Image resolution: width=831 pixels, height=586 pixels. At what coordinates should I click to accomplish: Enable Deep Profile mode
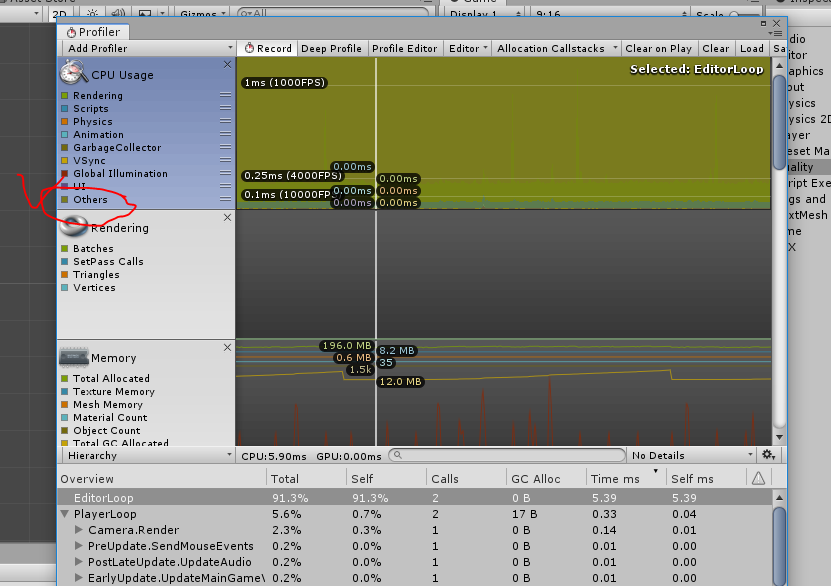331,48
